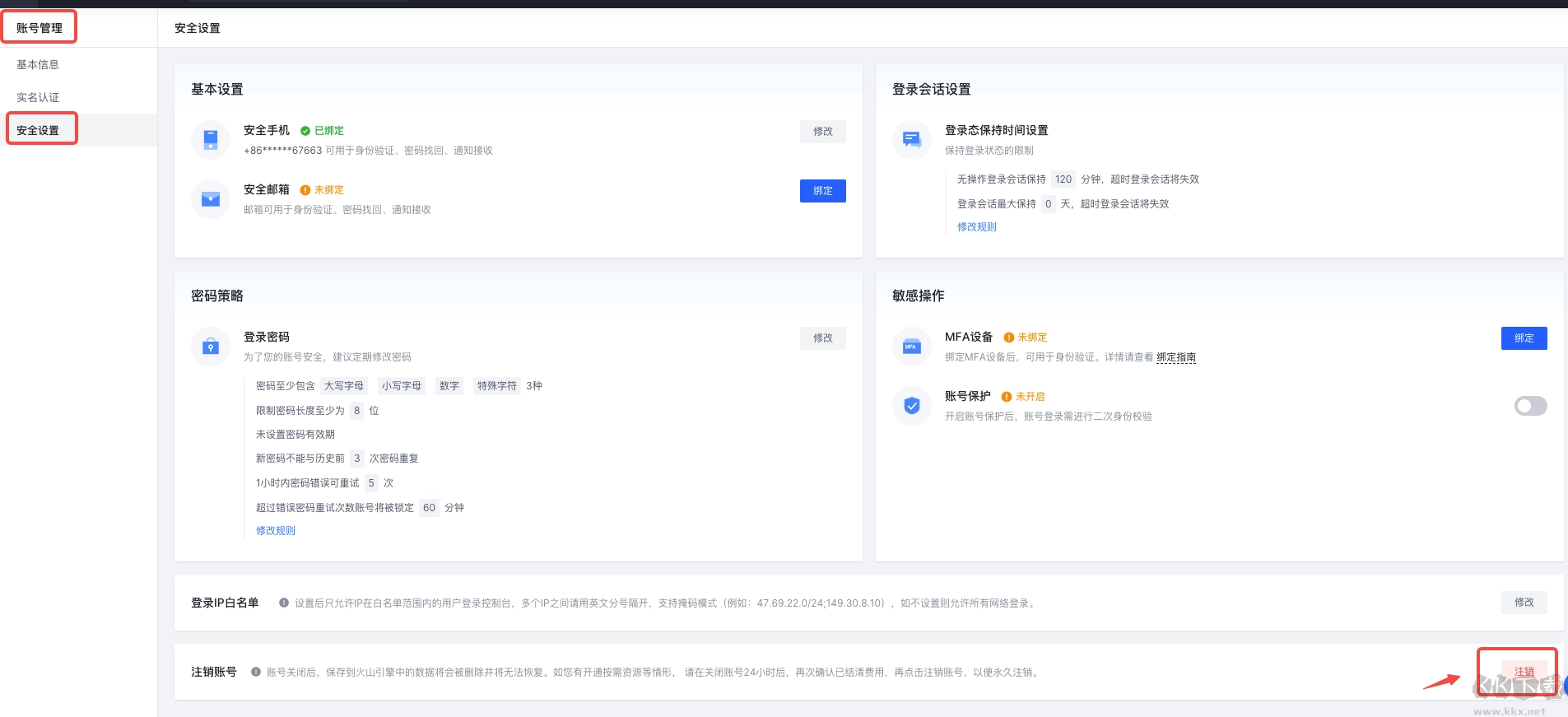Click the MFA device icon
This screenshot has width=1568, height=717.
(x=912, y=347)
